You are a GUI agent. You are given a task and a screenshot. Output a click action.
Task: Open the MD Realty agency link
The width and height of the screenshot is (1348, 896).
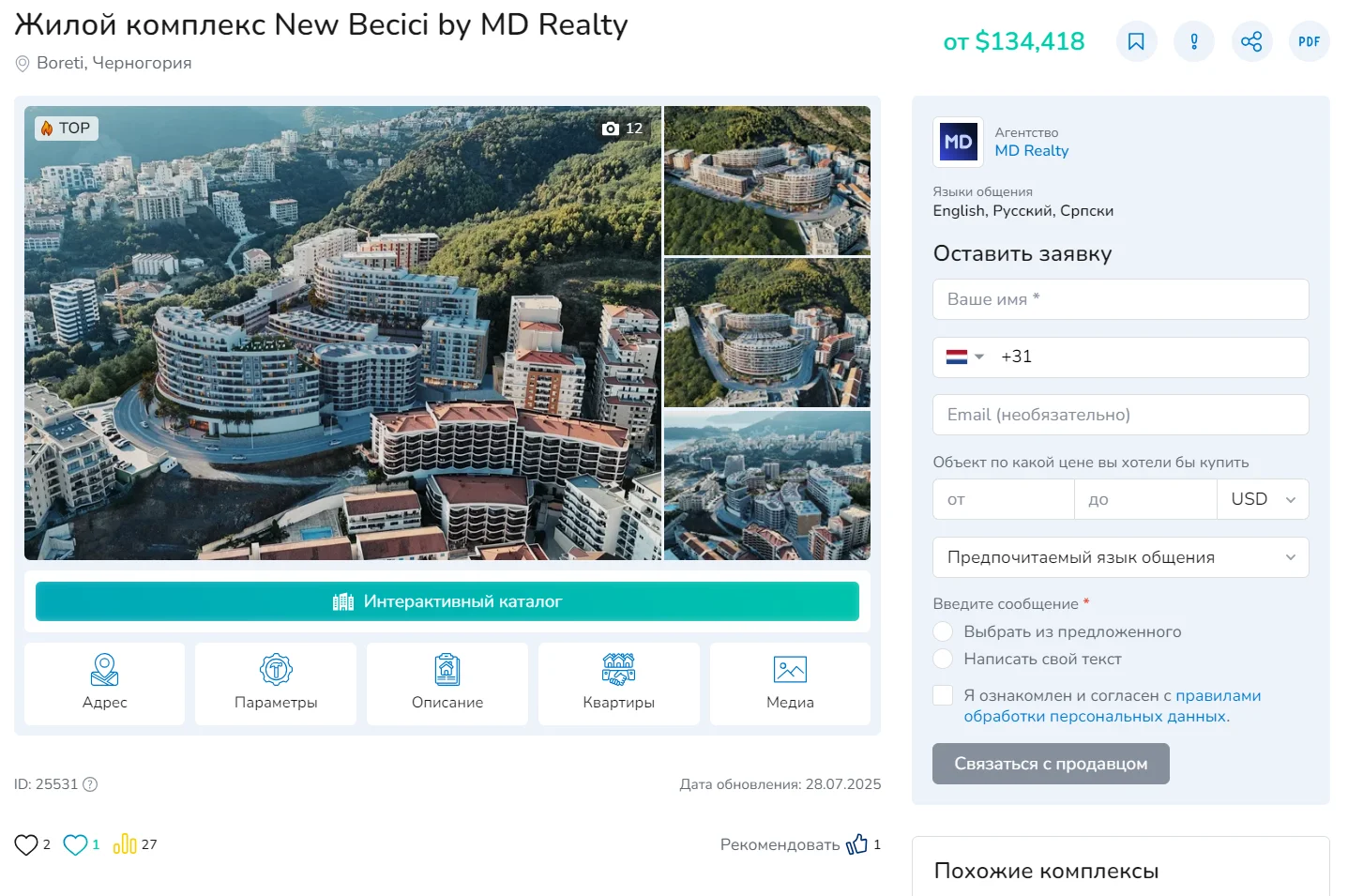point(1032,151)
